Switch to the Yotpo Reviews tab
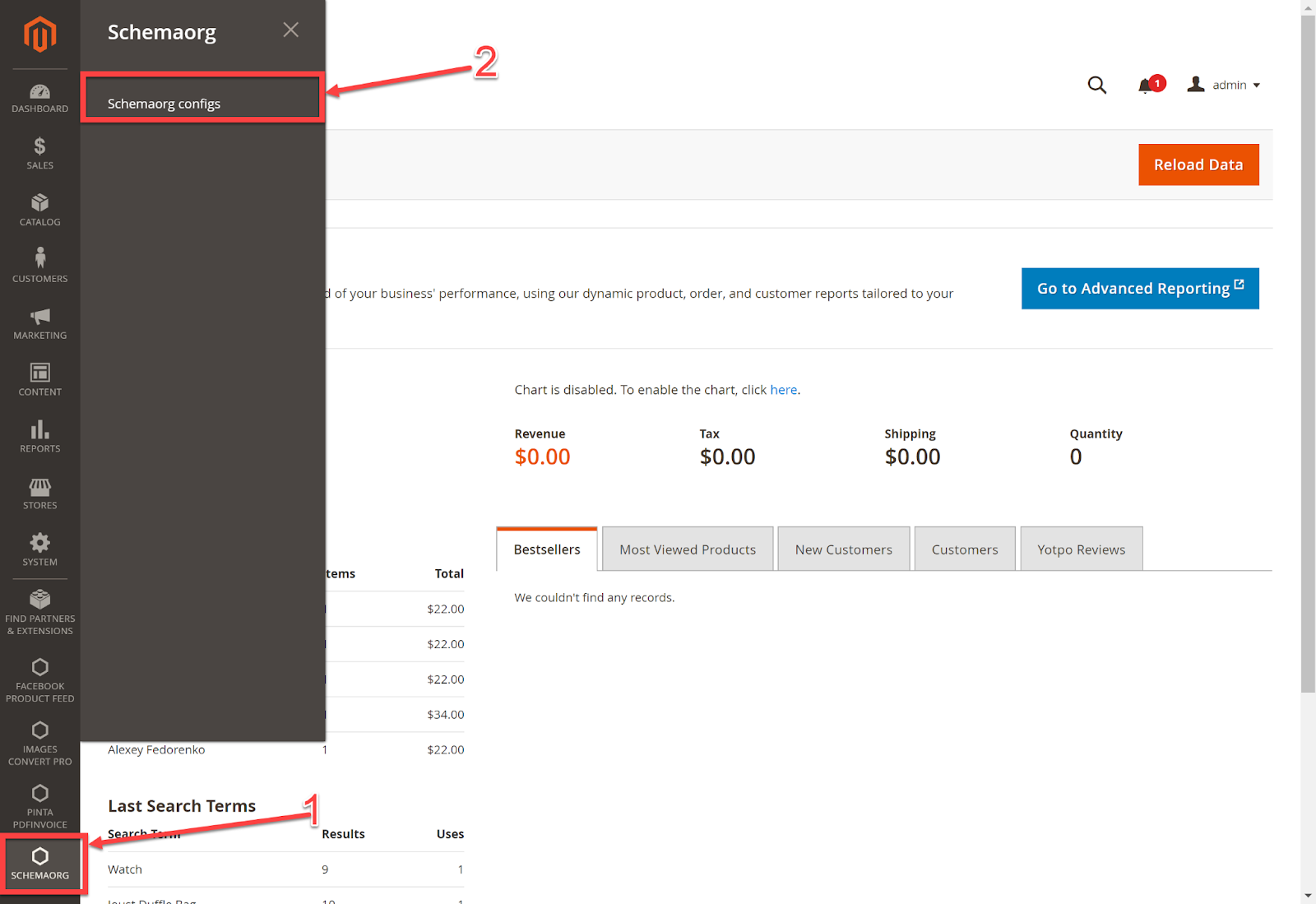This screenshot has width=1316, height=904. [1081, 549]
